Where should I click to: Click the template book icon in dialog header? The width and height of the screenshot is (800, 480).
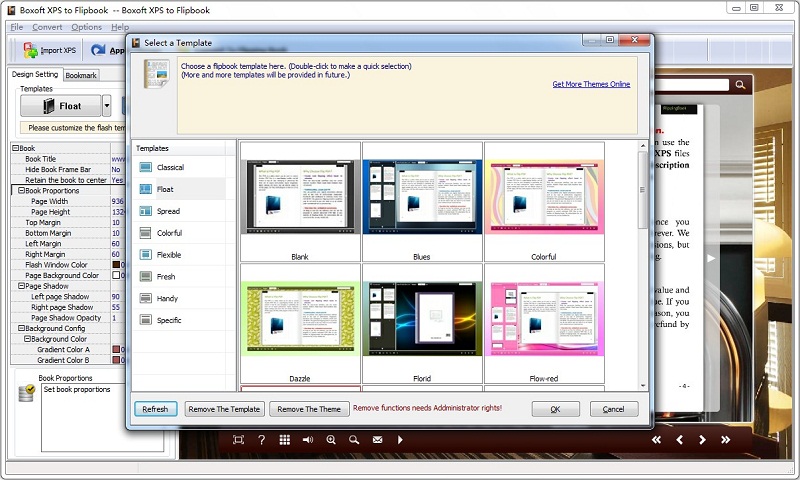coord(156,73)
